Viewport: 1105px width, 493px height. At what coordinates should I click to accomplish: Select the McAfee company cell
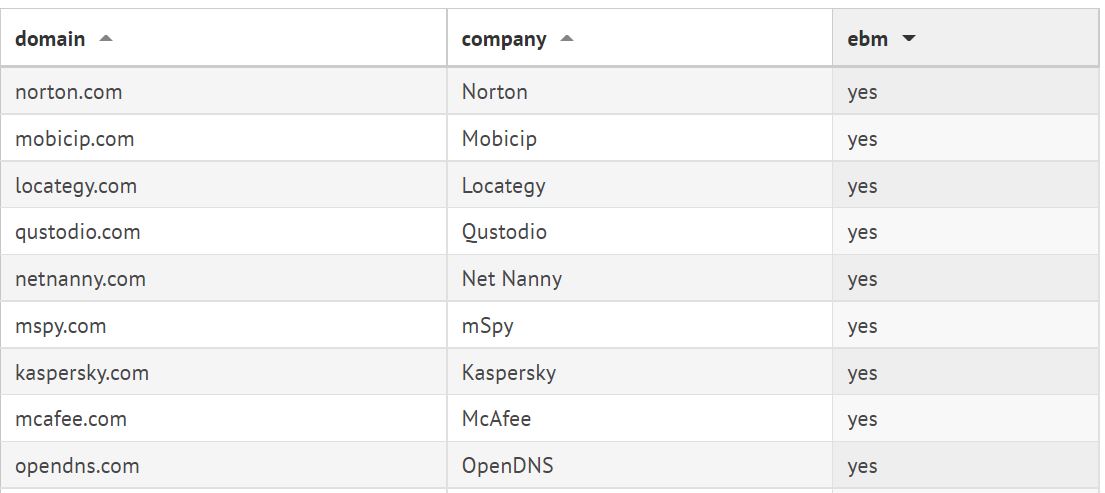(496, 419)
